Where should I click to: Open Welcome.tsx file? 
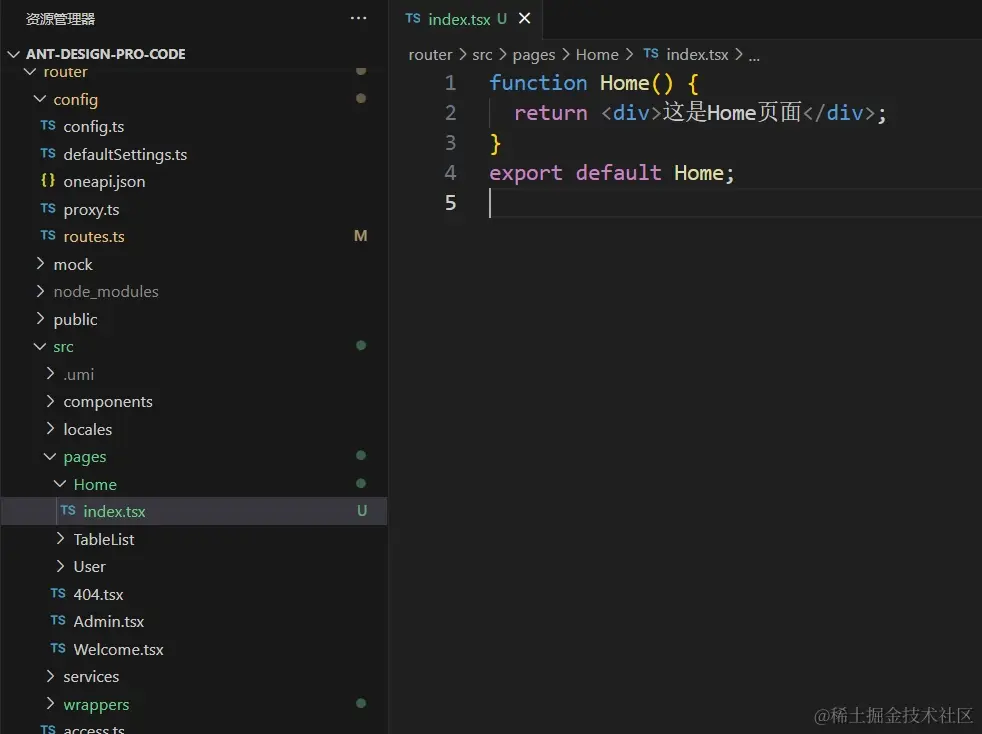pos(118,649)
